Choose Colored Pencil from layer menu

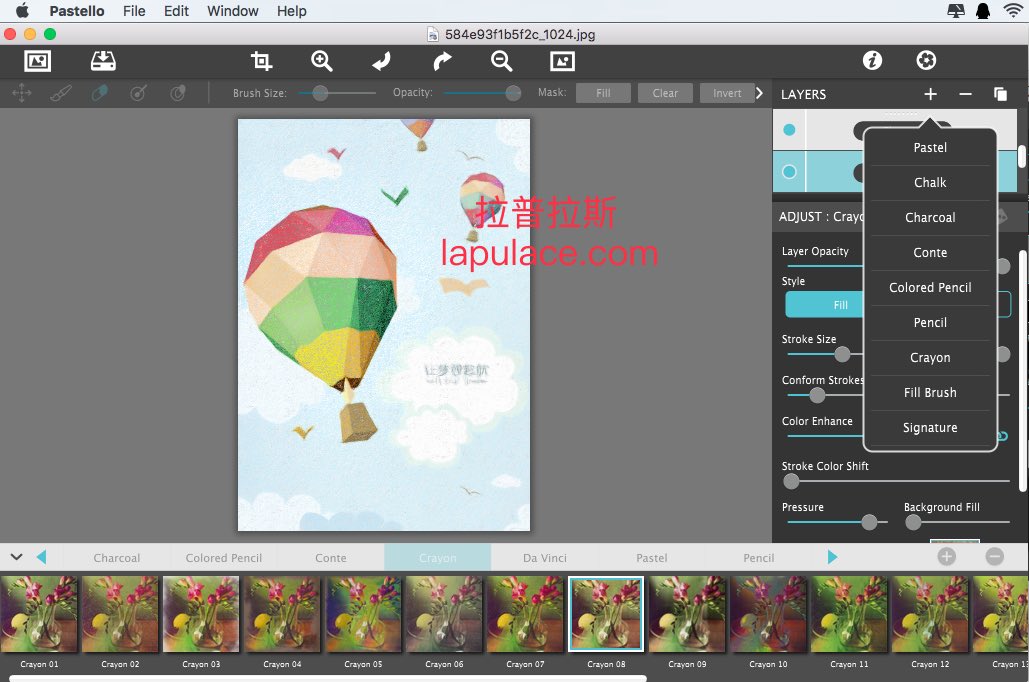[x=930, y=287]
